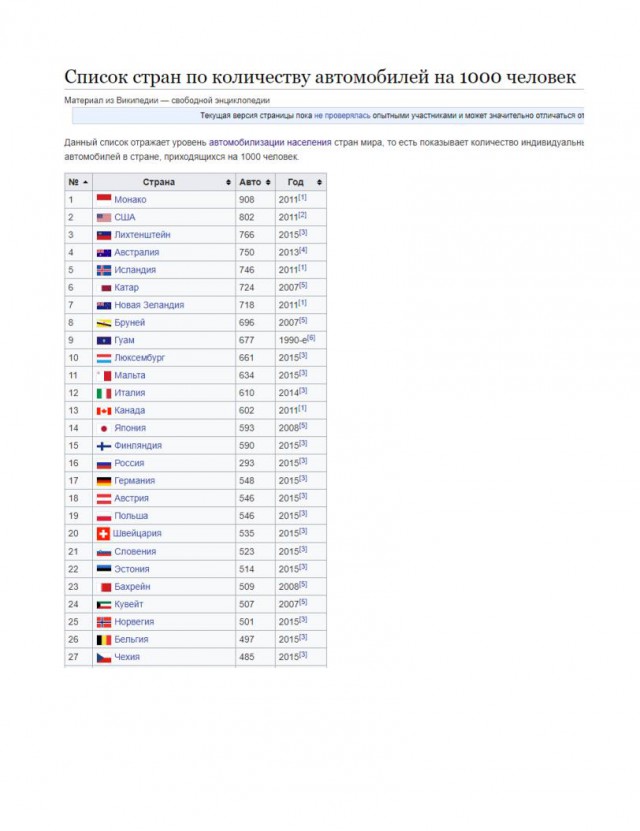Image resolution: width=640 pixels, height=831 pixels.
Task: Click the New Zealand flag icon
Action: 104,305
